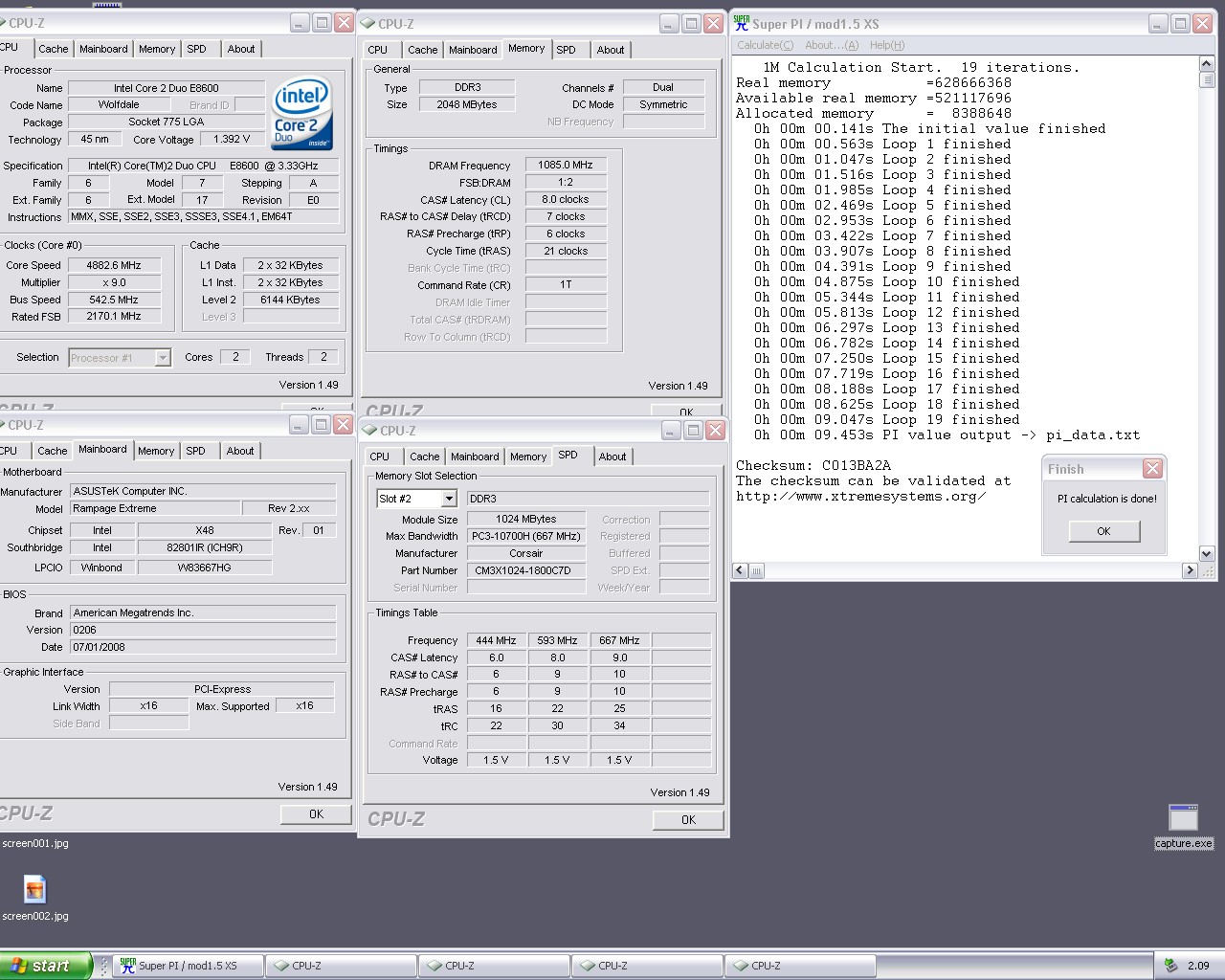Close the Finish dialog with X
Screen dimensions: 1225x980
click(x=1152, y=468)
